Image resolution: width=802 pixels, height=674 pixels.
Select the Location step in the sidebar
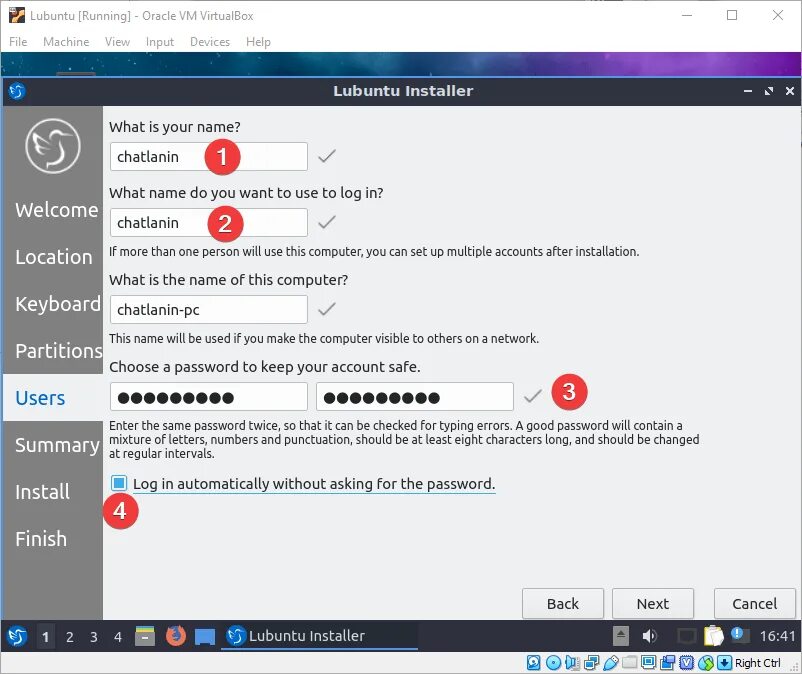pyautogui.click(x=54, y=257)
